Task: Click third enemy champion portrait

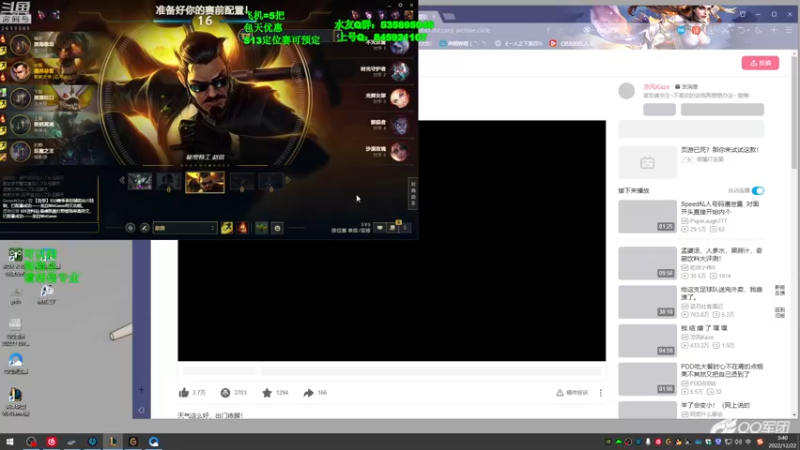Action: pyautogui.click(x=399, y=98)
